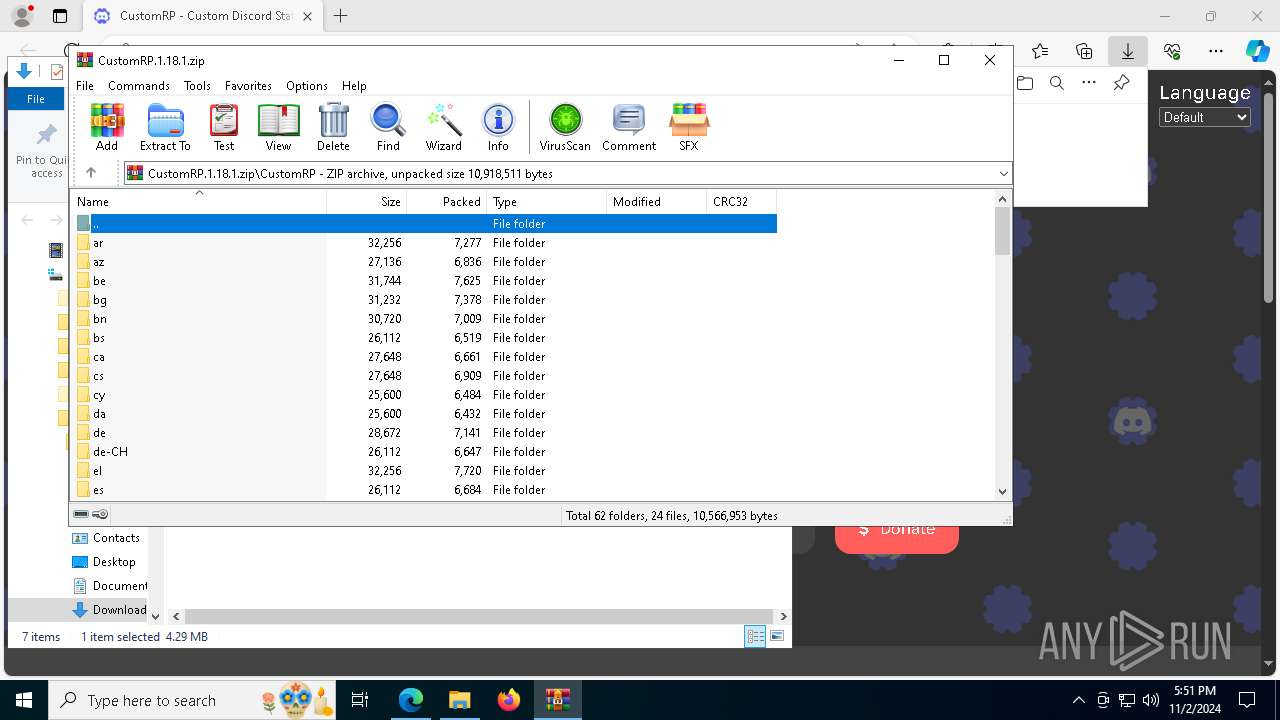Image resolution: width=1280 pixels, height=720 pixels.
Task: Click the Discord logo on webpage
Action: [1132, 422]
